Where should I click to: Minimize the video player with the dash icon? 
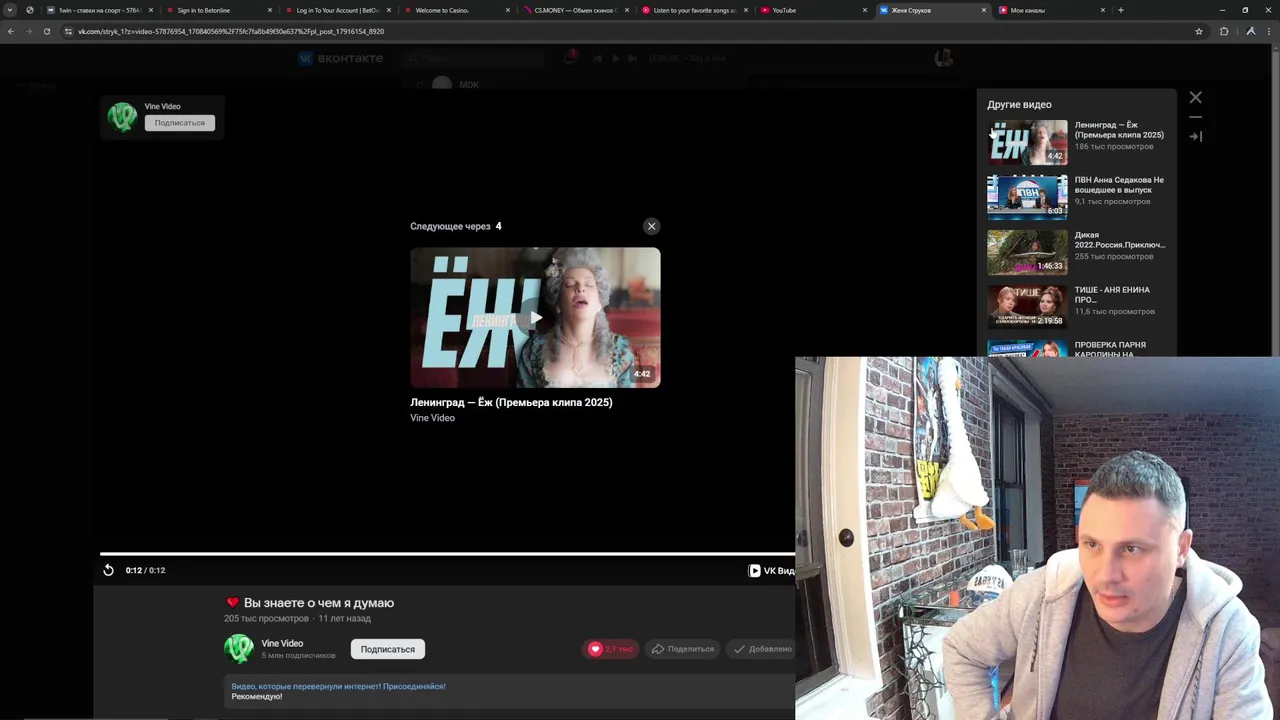(x=1195, y=117)
